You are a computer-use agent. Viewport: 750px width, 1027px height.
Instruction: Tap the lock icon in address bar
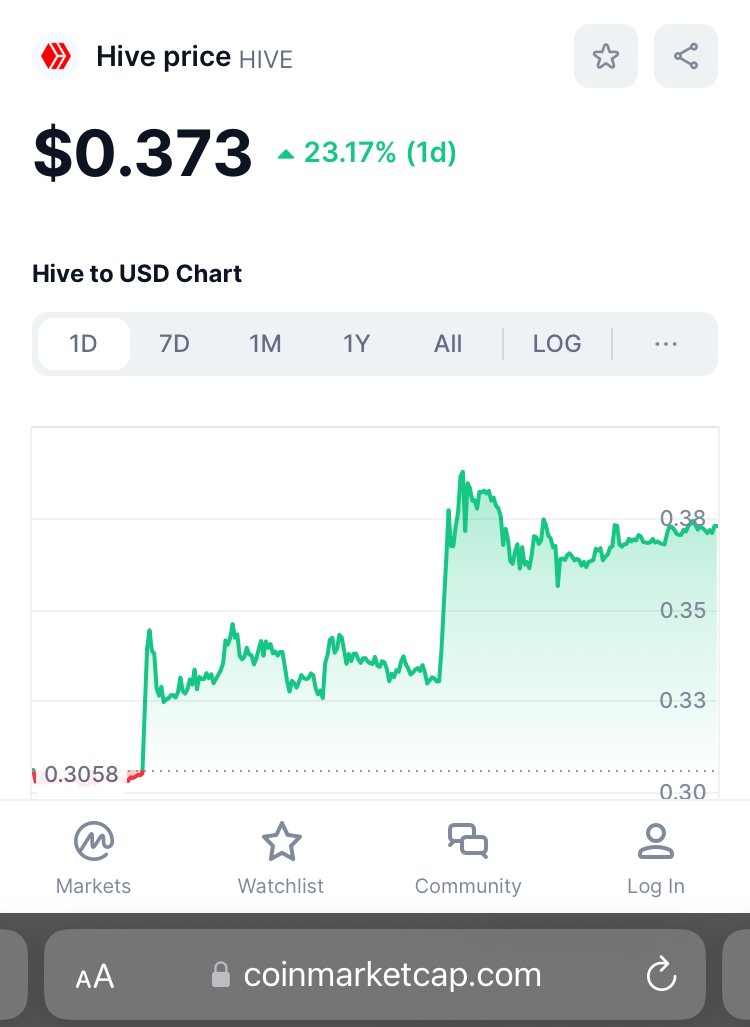(x=221, y=975)
